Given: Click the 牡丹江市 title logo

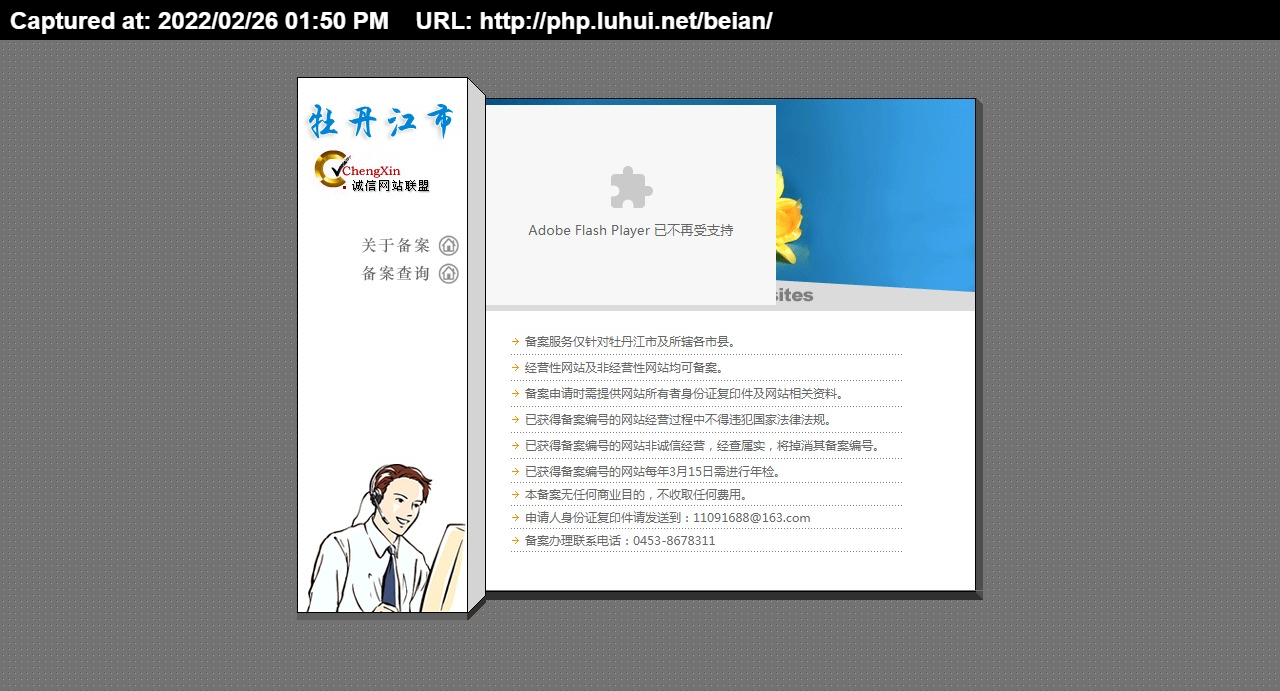Looking at the screenshot, I should (x=381, y=122).
